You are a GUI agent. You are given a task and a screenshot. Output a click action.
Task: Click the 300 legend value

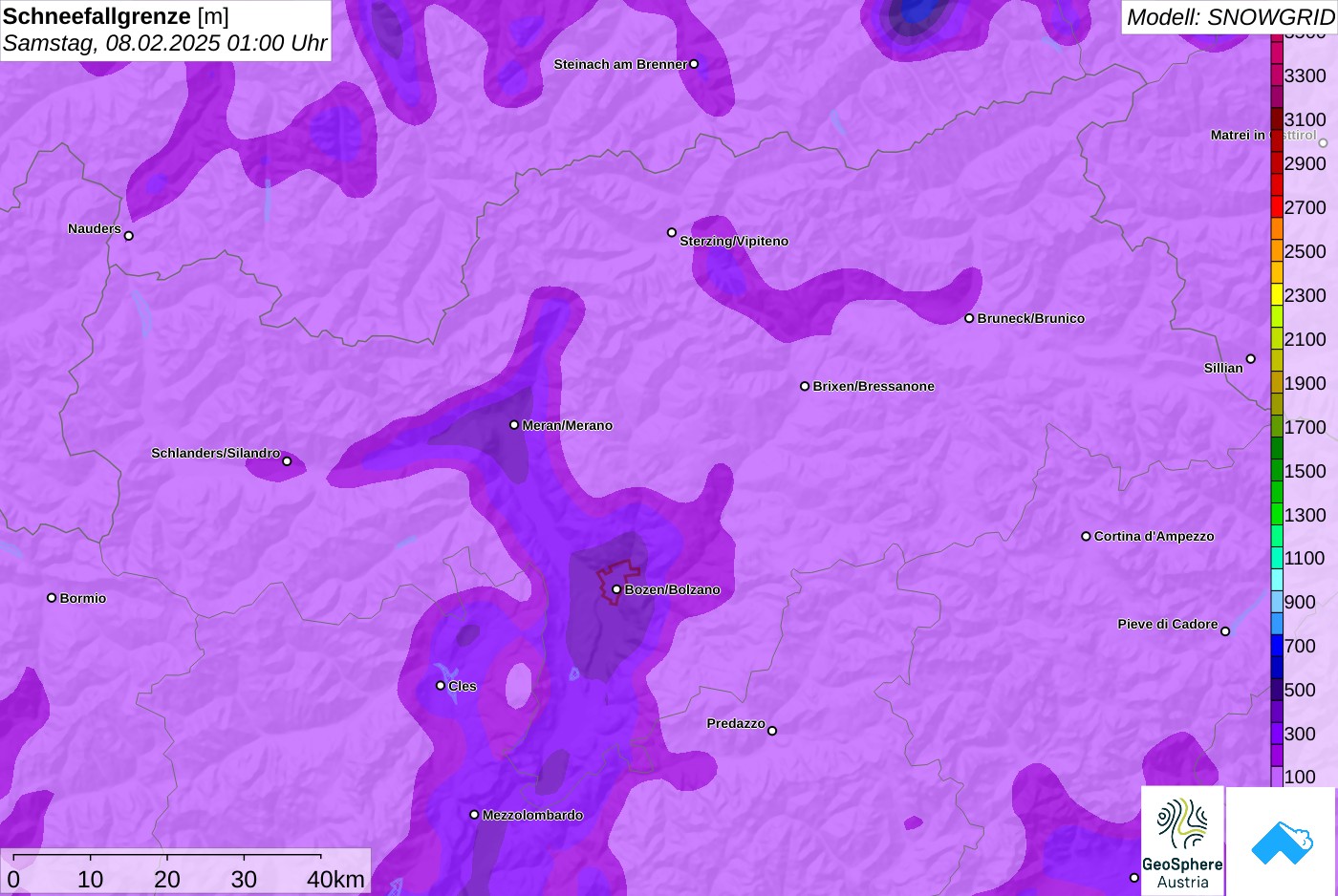click(1300, 734)
